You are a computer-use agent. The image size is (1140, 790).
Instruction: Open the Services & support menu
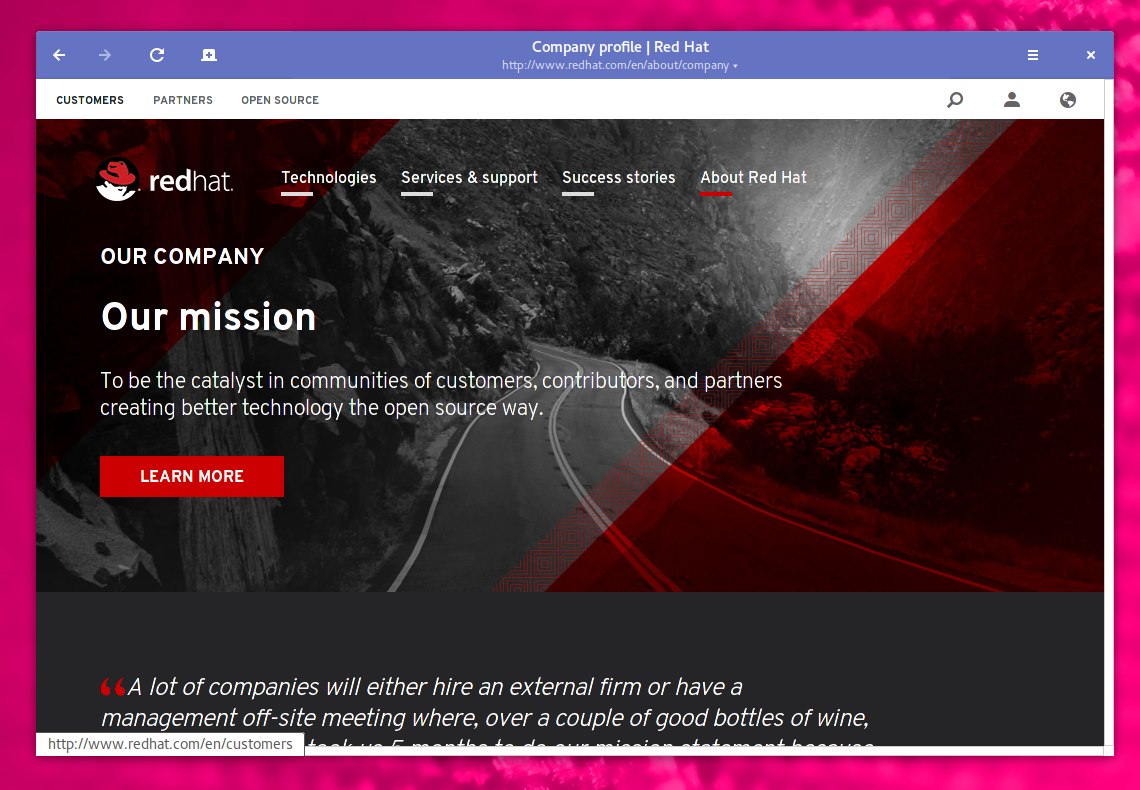[469, 178]
